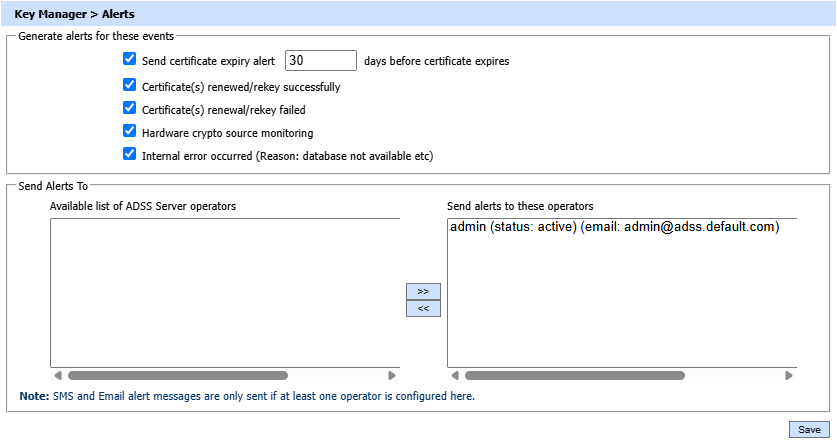Screen dimensions: 837x442
Task: Disable Certificate(s) renewal/rekey failed alert checkbox
Action: coord(129,108)
